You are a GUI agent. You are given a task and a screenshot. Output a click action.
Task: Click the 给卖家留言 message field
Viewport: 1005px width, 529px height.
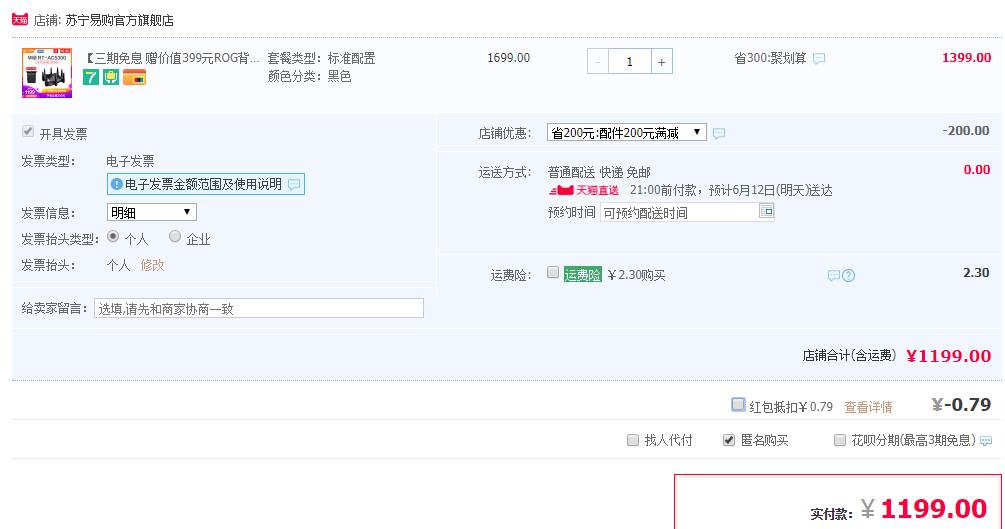point(258,308)
